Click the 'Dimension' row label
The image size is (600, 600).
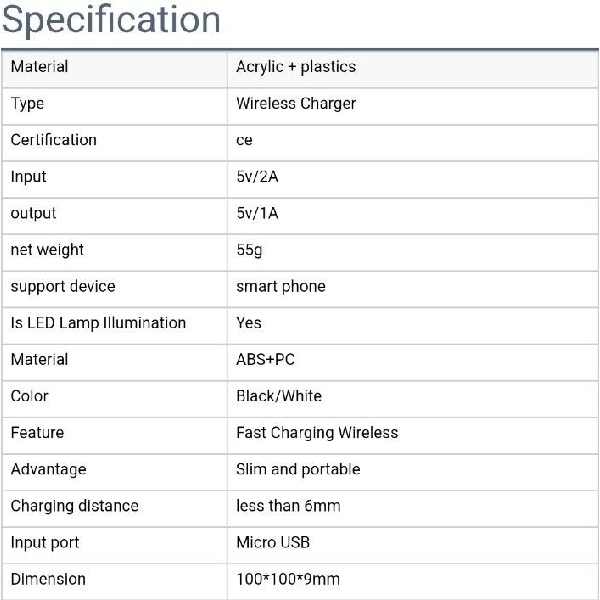[48, 579]
